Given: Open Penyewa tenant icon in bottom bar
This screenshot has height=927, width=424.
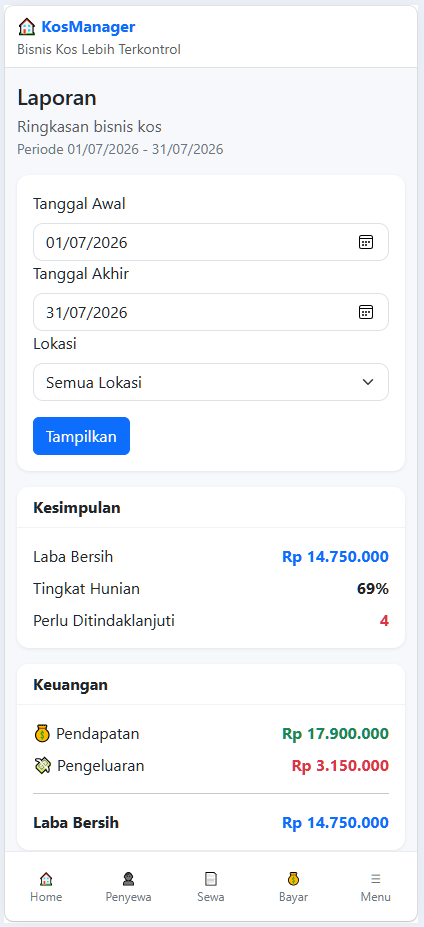Looking at the screenshot, I should coord(128,879).
